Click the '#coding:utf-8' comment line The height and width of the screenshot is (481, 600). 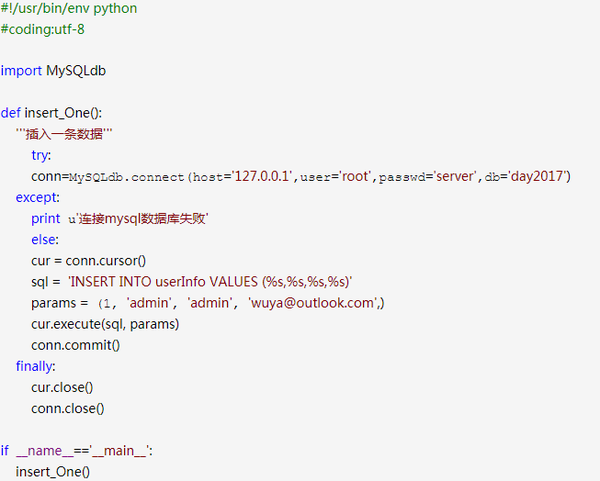pyautogui.click(x=42, y=29)
